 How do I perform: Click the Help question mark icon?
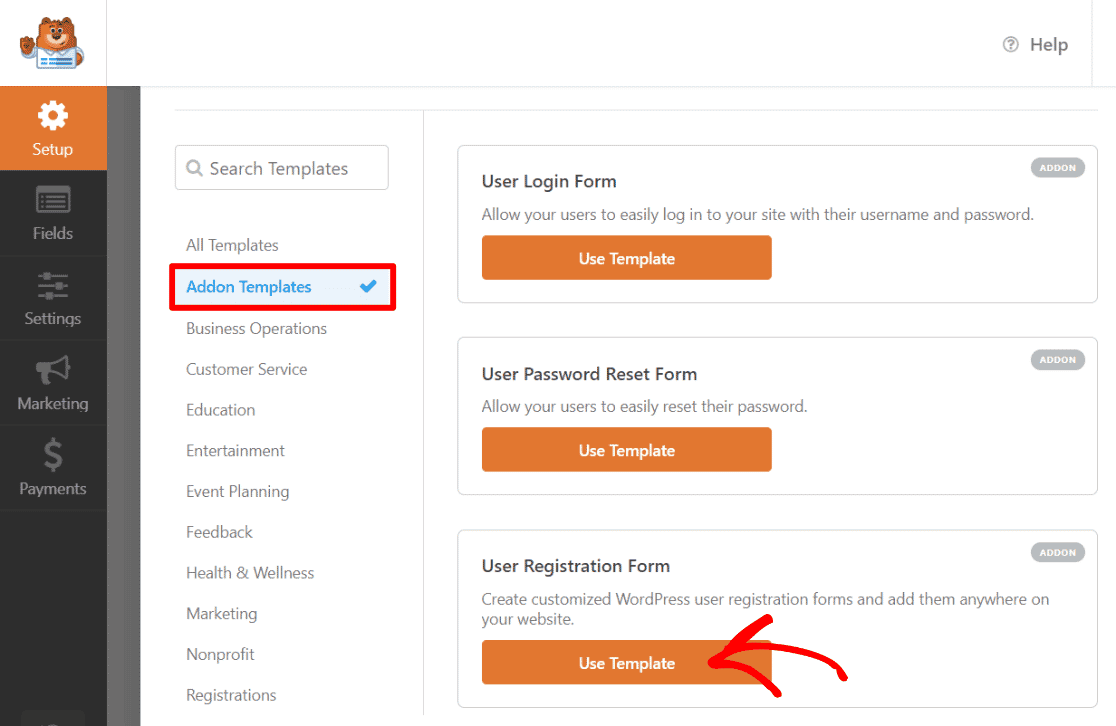tap(1011, 44)
